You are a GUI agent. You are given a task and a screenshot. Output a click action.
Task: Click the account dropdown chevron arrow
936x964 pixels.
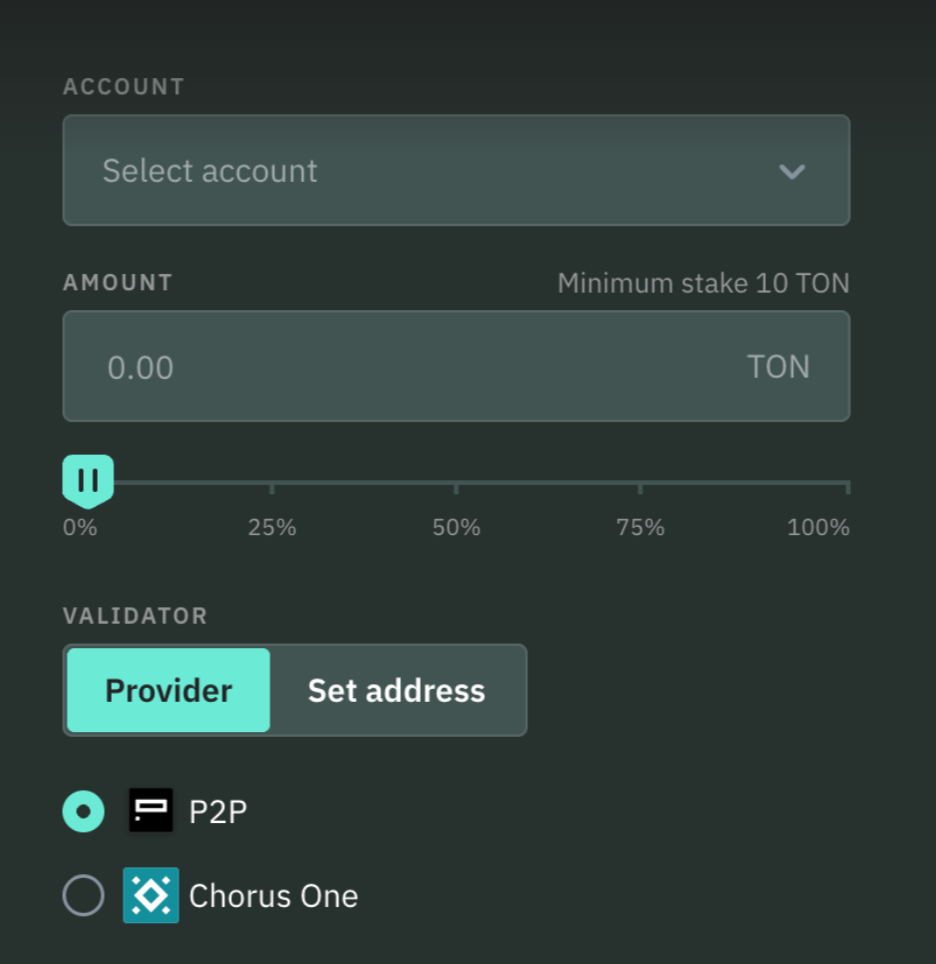[x=792, y=171]
